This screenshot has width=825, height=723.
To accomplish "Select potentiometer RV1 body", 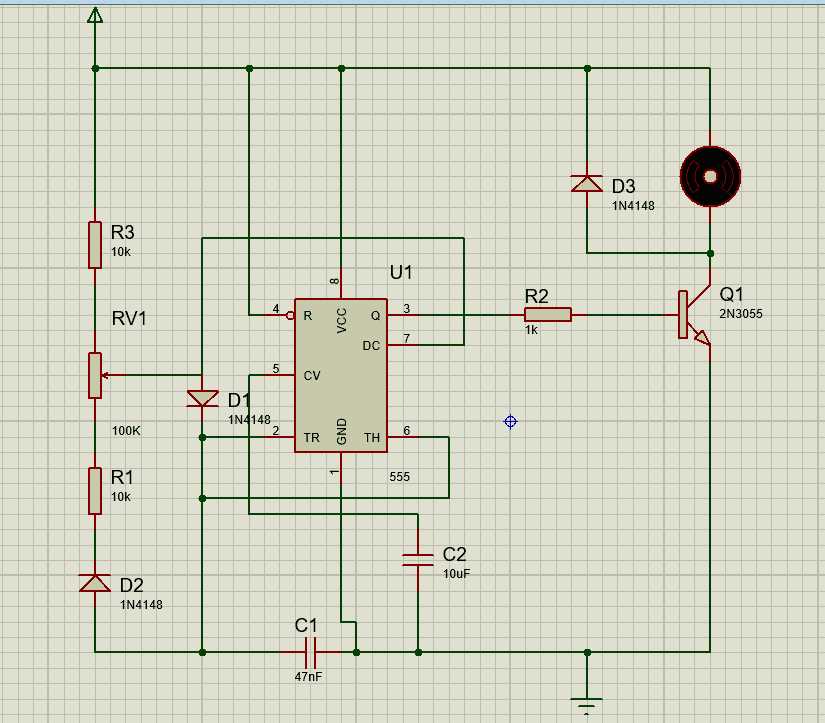I will (x=95, y=375).
